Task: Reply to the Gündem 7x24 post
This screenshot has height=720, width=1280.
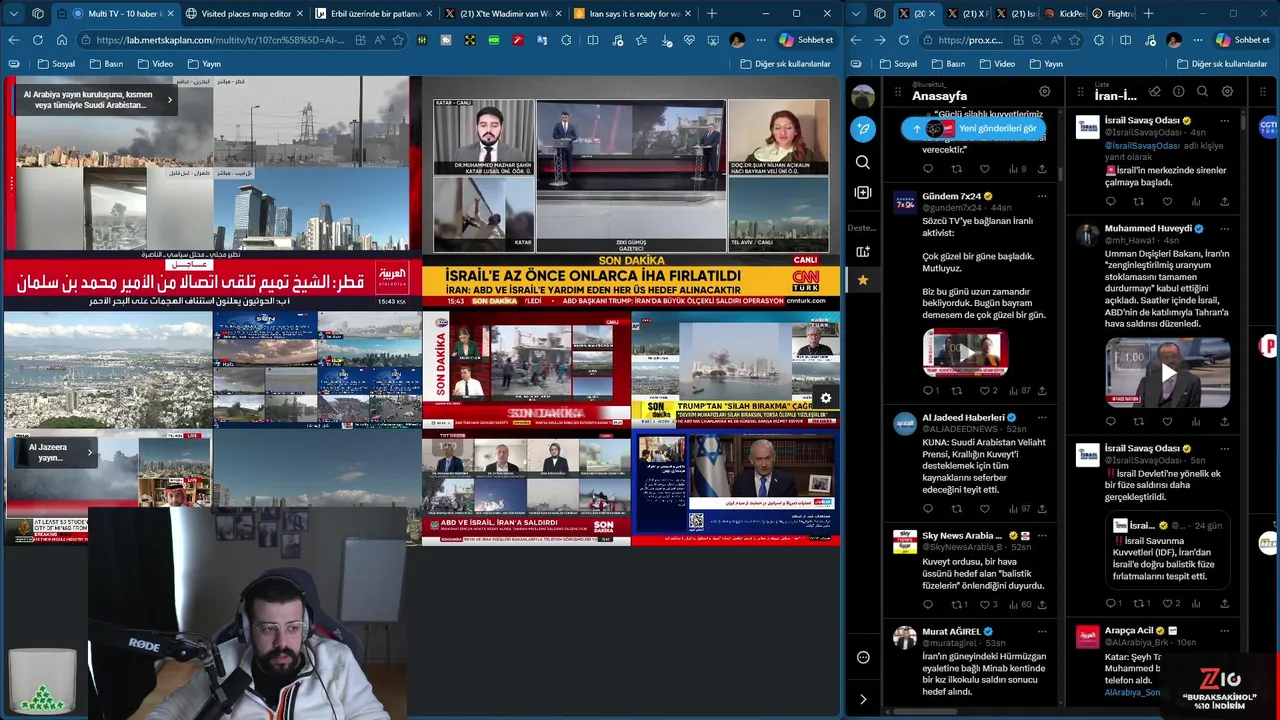Action: (927, 391)
